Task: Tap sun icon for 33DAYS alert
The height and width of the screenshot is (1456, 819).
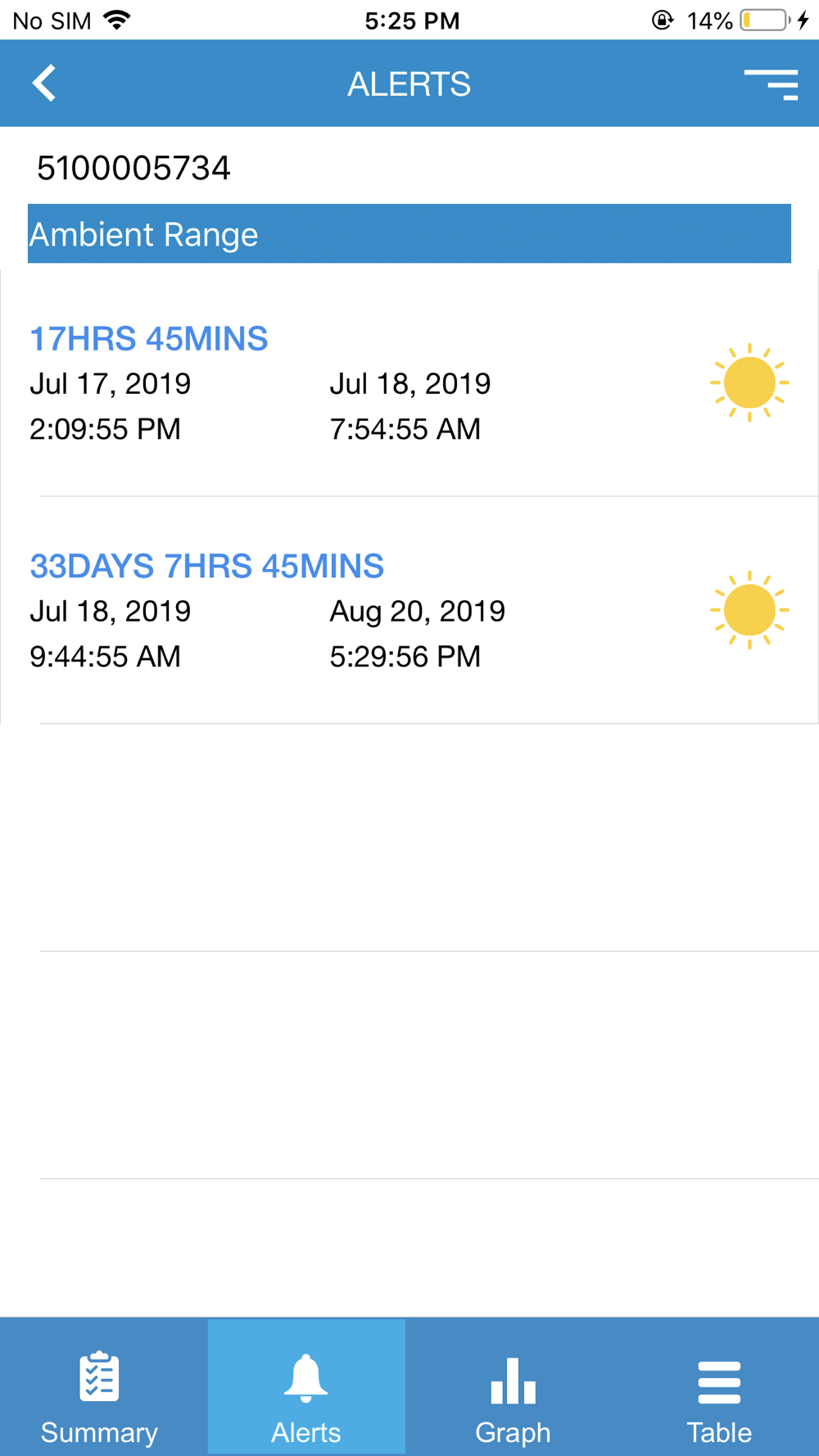Action: pyautogui.click(x=749, y=610)
